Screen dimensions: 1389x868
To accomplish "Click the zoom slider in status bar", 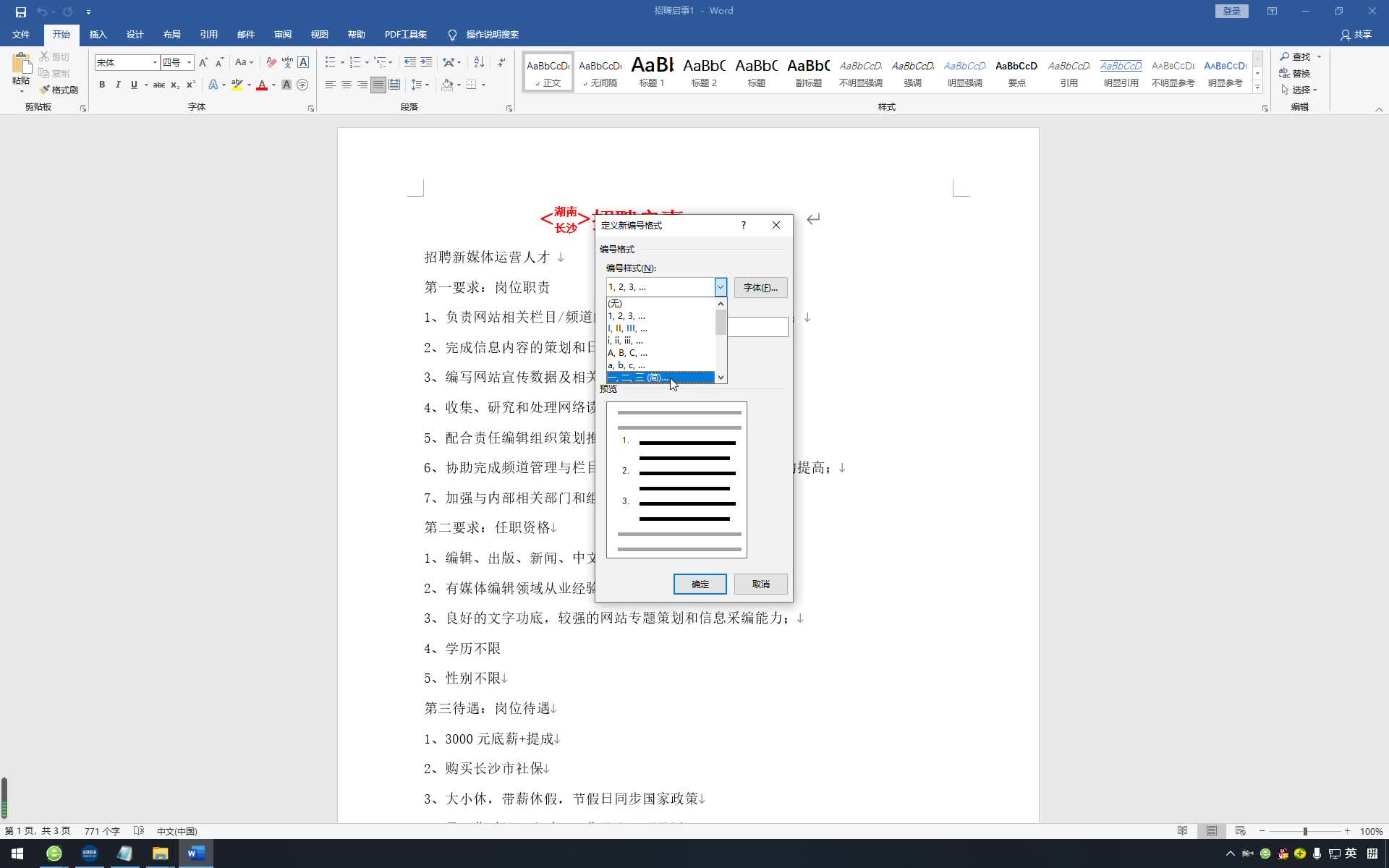I will click(1305, 831).
